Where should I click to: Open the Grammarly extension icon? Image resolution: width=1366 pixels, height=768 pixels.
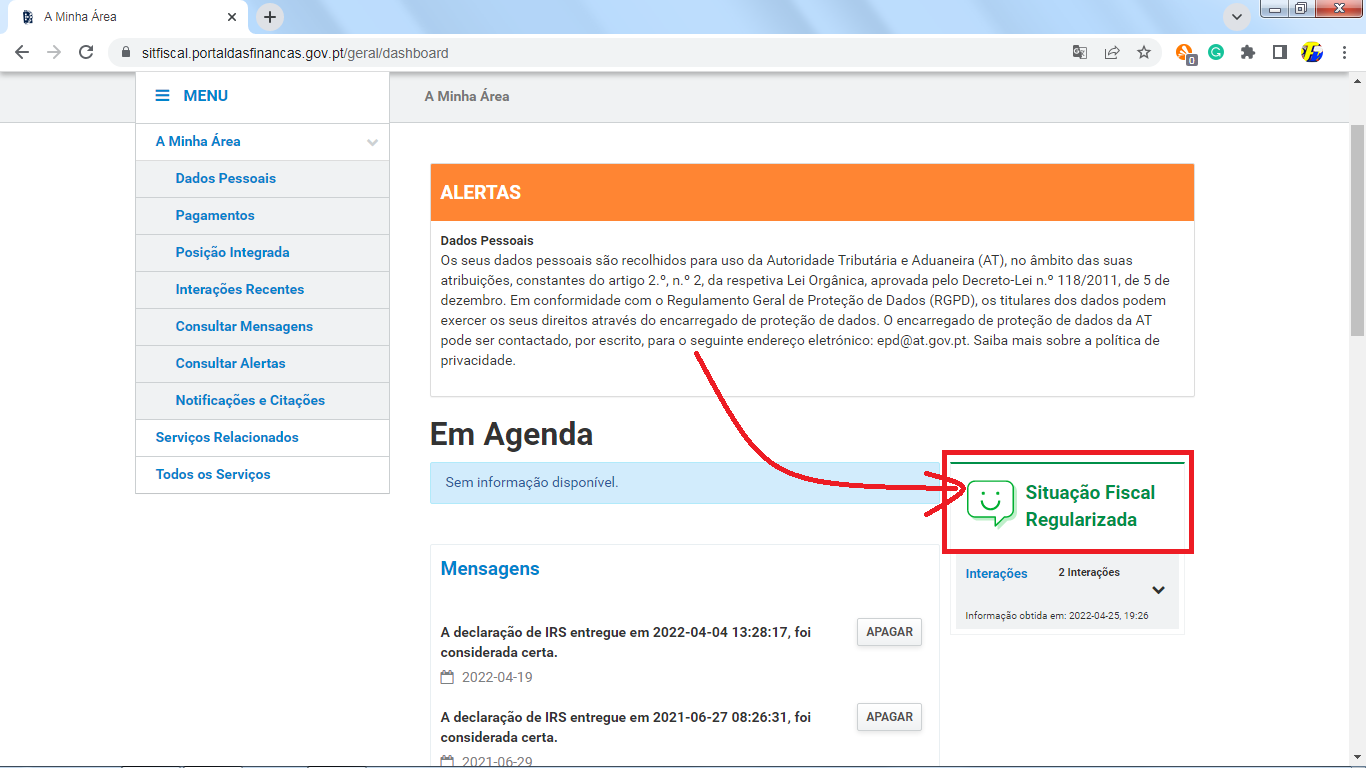click(x=1216, y=53)
